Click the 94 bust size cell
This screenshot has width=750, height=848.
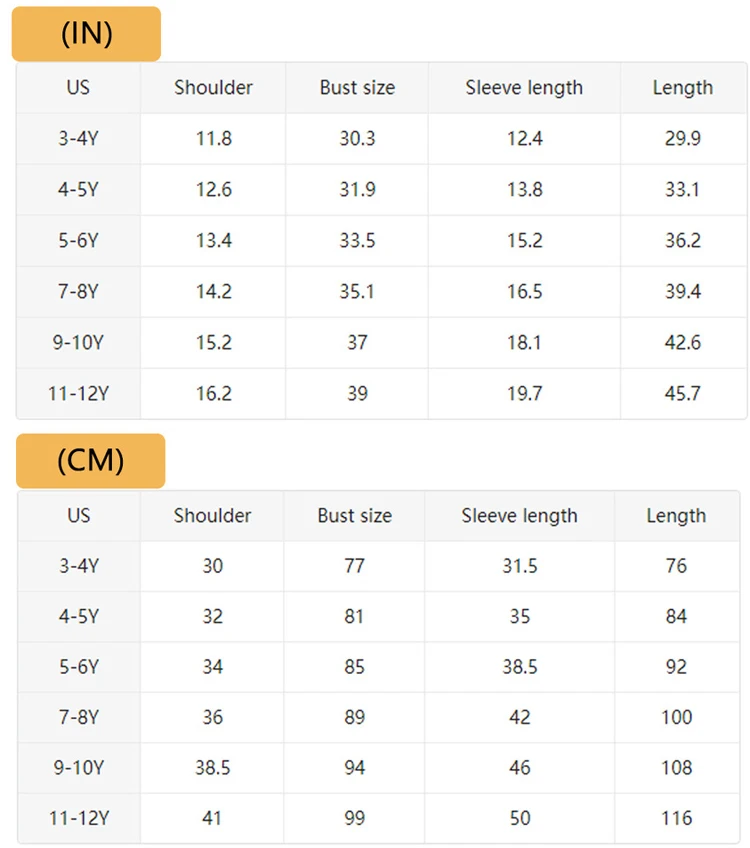coord(354,768)
